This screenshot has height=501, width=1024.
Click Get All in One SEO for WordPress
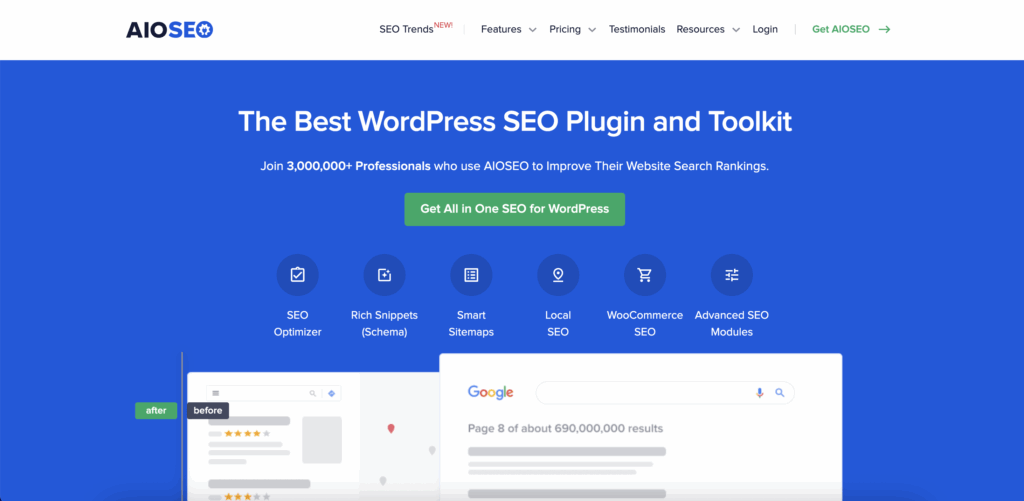click(x=515, y=209)
